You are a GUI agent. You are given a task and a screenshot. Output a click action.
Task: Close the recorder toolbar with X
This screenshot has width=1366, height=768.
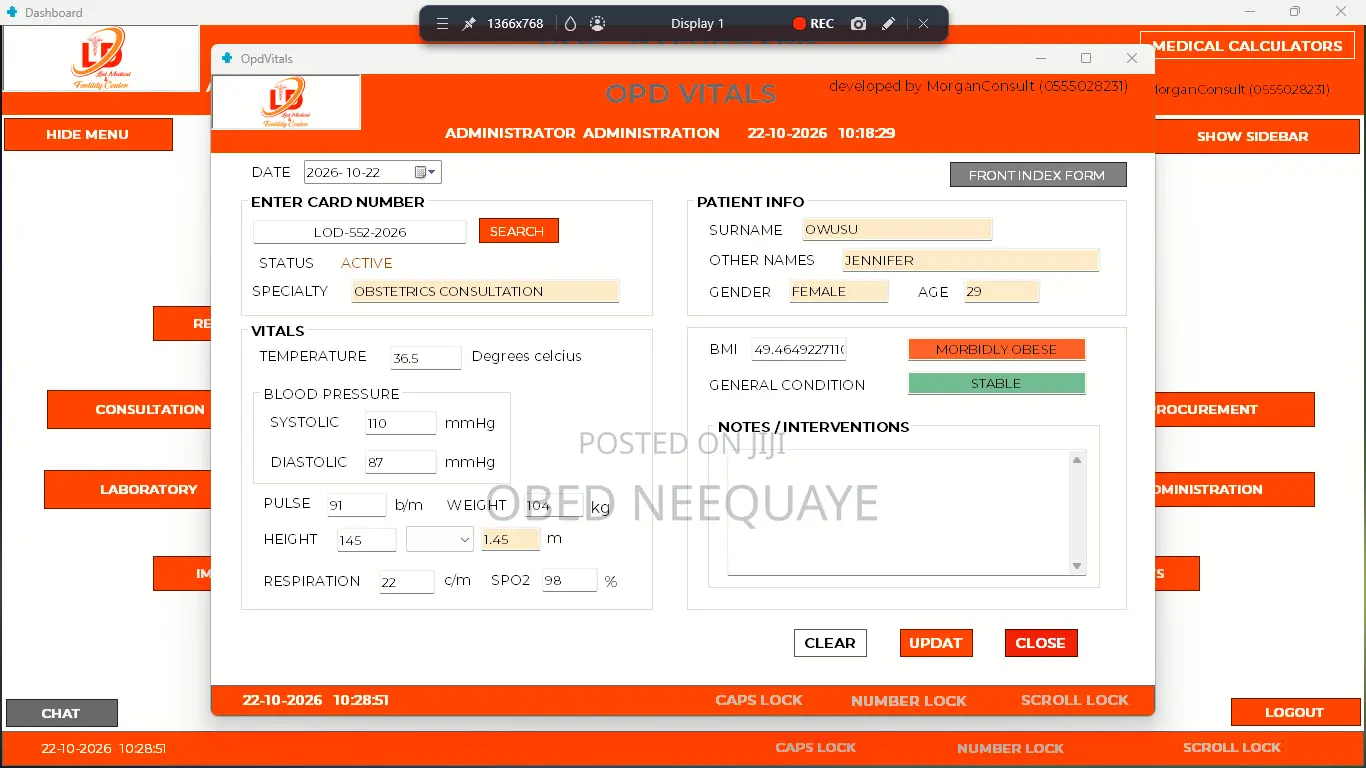pos(923,23)
